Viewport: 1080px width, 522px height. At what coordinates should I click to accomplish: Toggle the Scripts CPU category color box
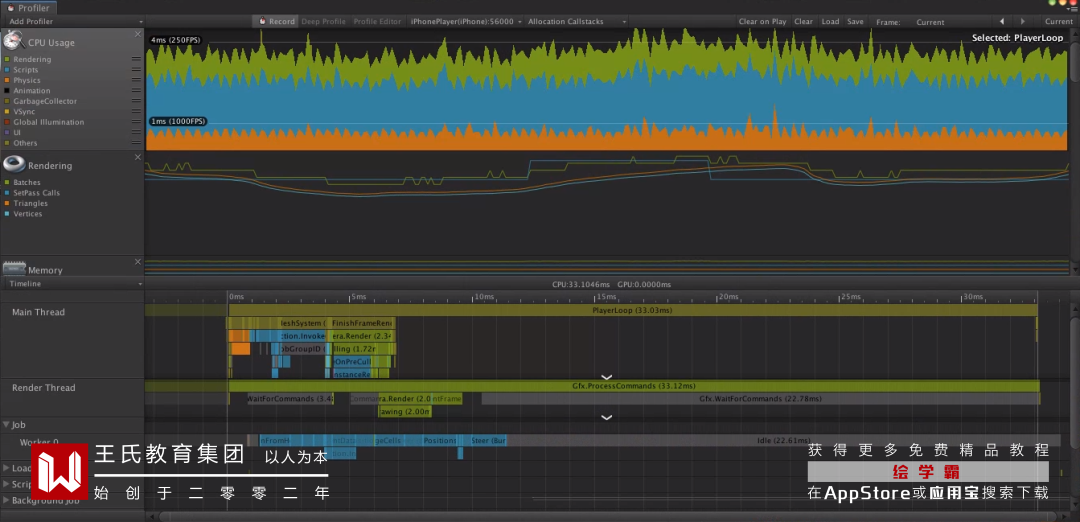[x=7, y=70]
